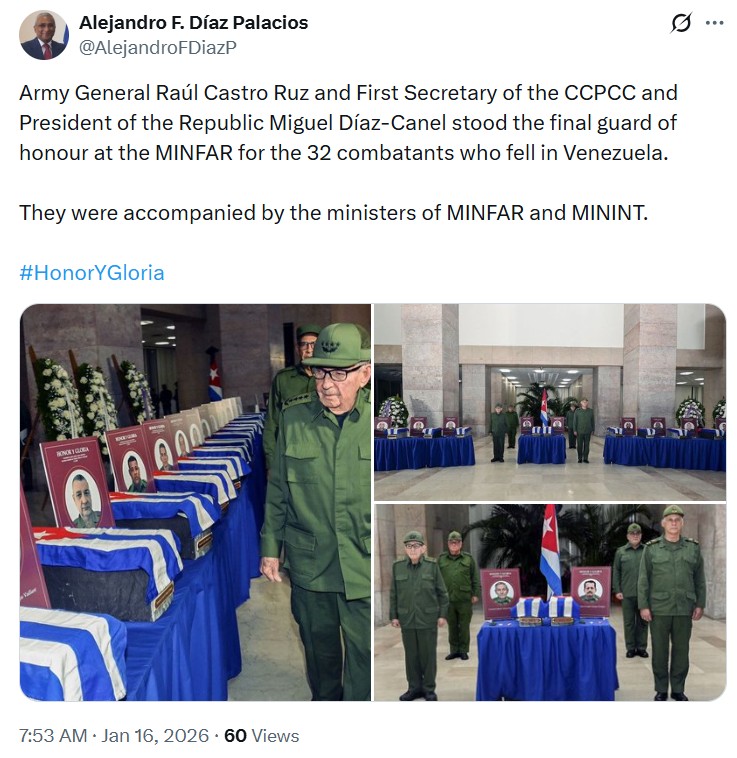Click the blue table in bottom-right photo
737x758 pixels.
pos(546,657)
